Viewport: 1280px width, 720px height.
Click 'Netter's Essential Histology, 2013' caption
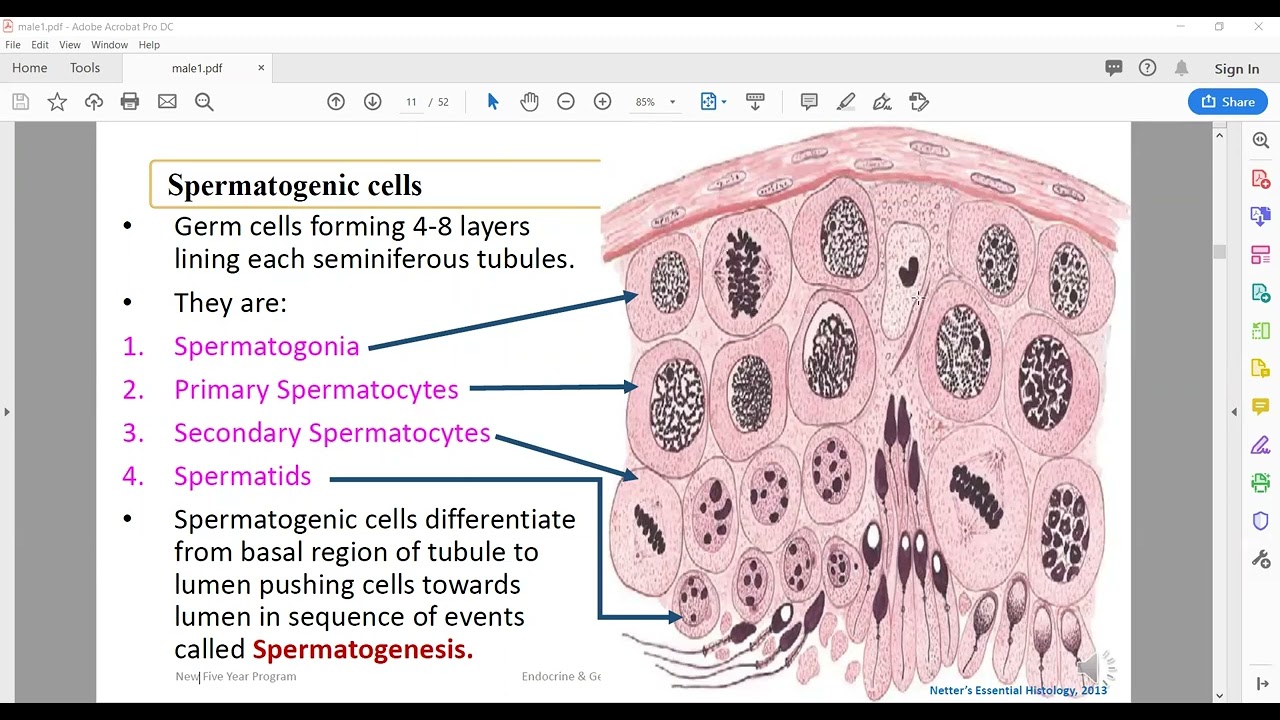point(1018,690)
